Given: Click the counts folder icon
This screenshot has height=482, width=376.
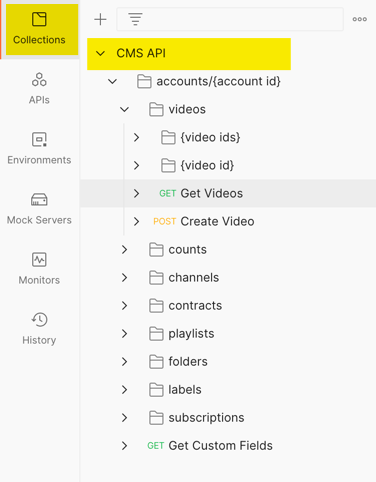Looking at the screenshot, I should 156,249.
